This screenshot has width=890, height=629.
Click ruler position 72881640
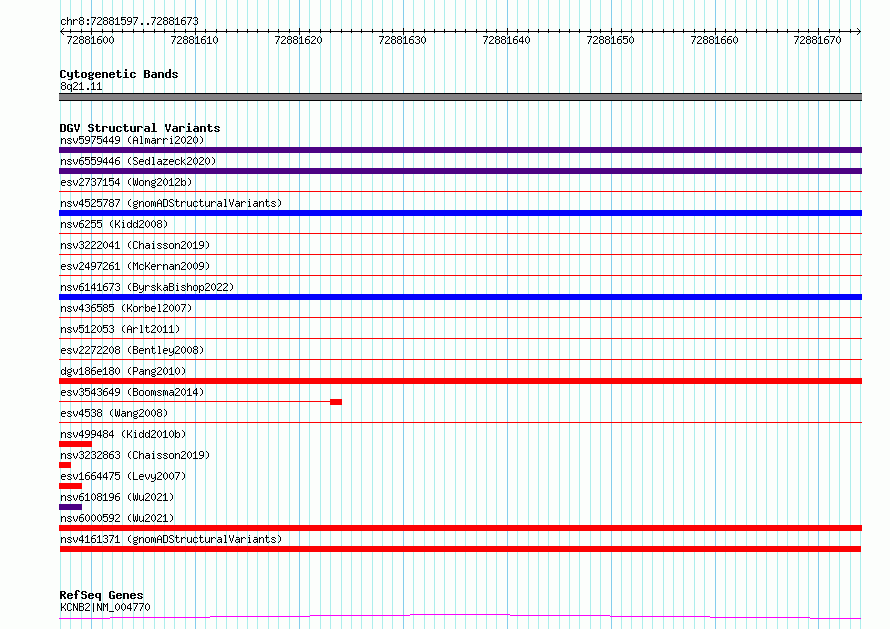pyautogui.click(x=506, y=40)
